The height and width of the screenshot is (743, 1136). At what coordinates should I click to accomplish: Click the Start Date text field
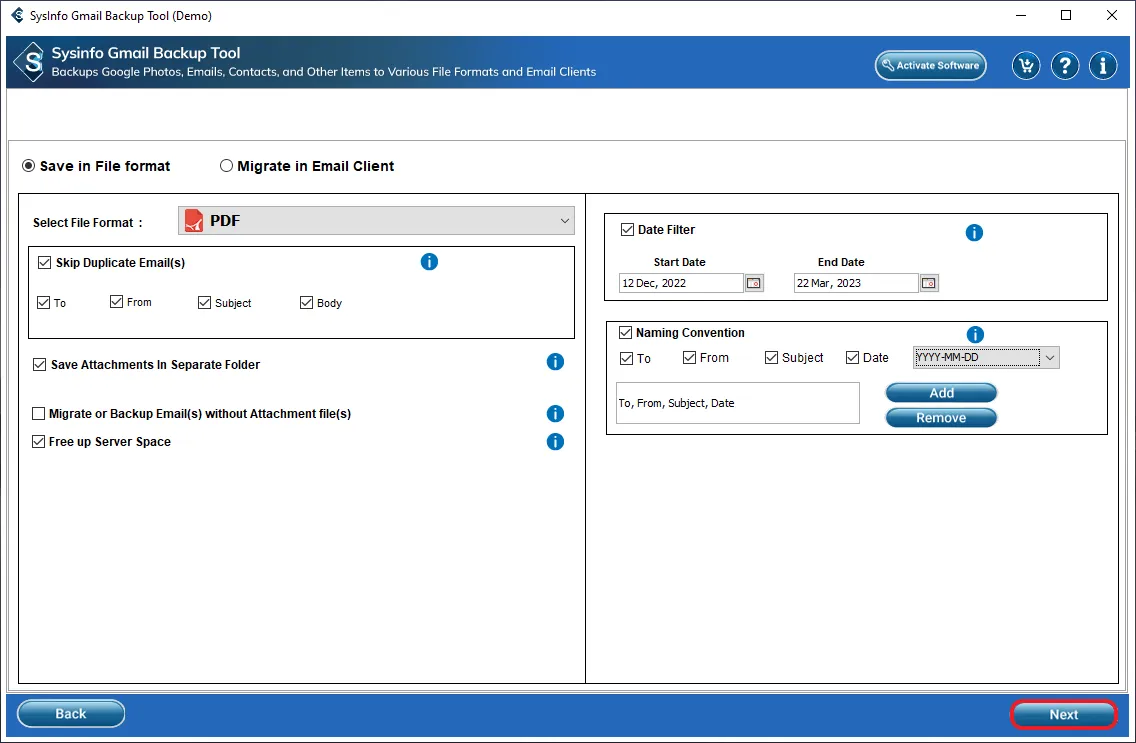[x=681, y=283]
